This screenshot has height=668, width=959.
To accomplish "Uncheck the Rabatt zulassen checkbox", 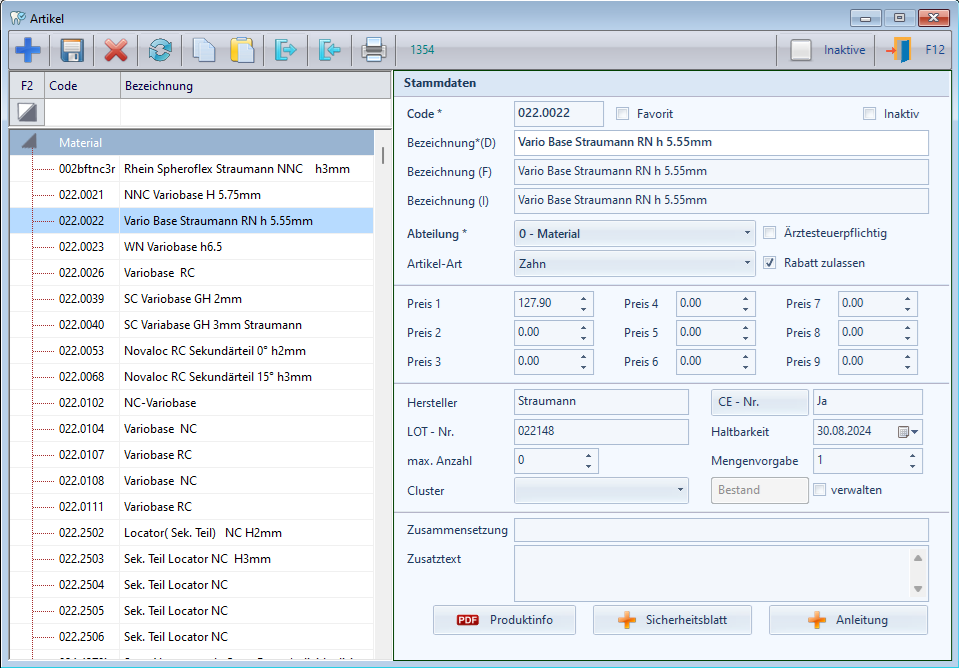I will [770, 263].
